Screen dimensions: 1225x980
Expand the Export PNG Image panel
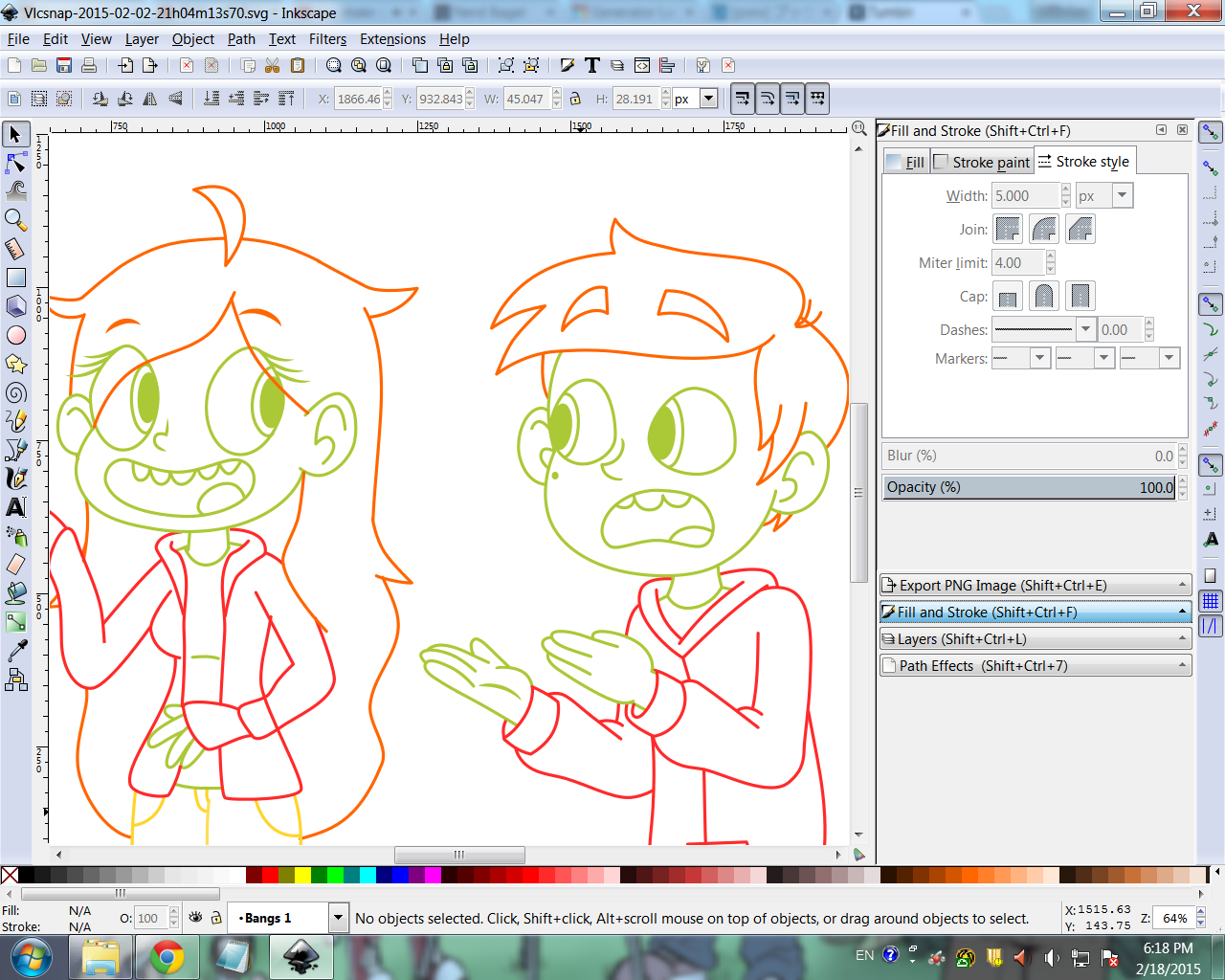pyautogui.click(x=1036, y=585)
